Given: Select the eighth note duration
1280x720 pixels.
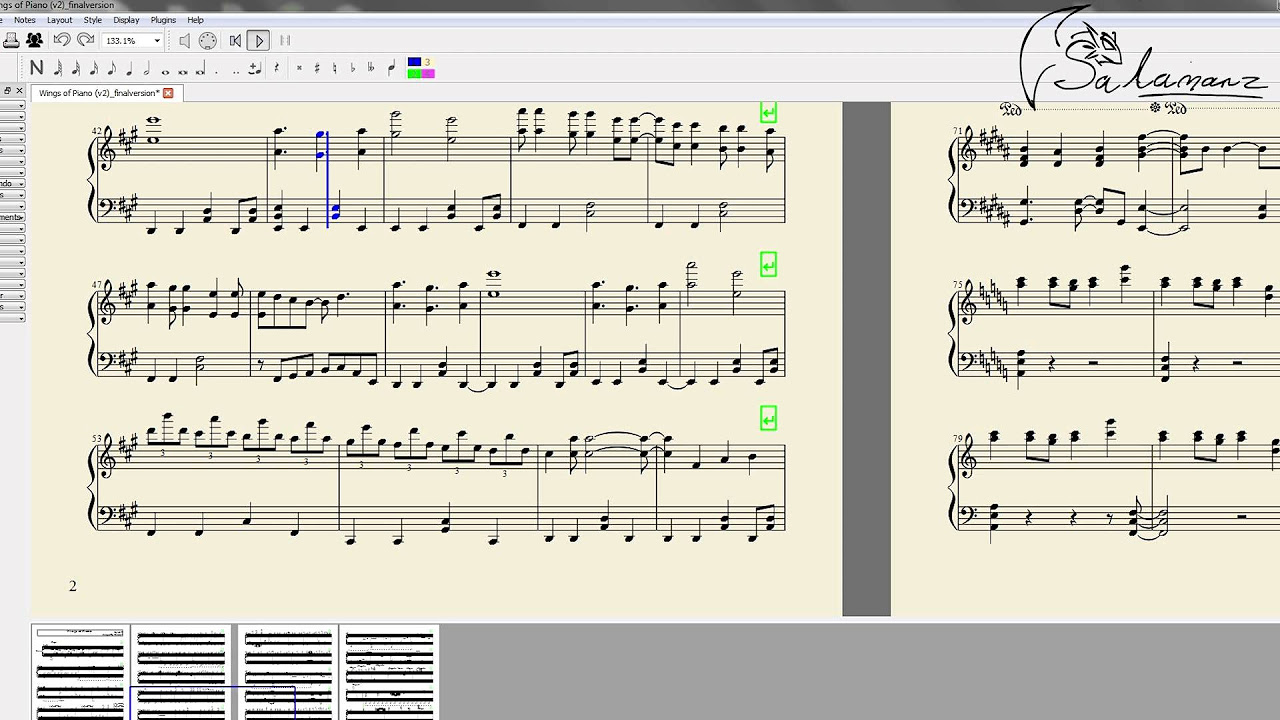Looking at the screenshot, I should tap(112, 68).
